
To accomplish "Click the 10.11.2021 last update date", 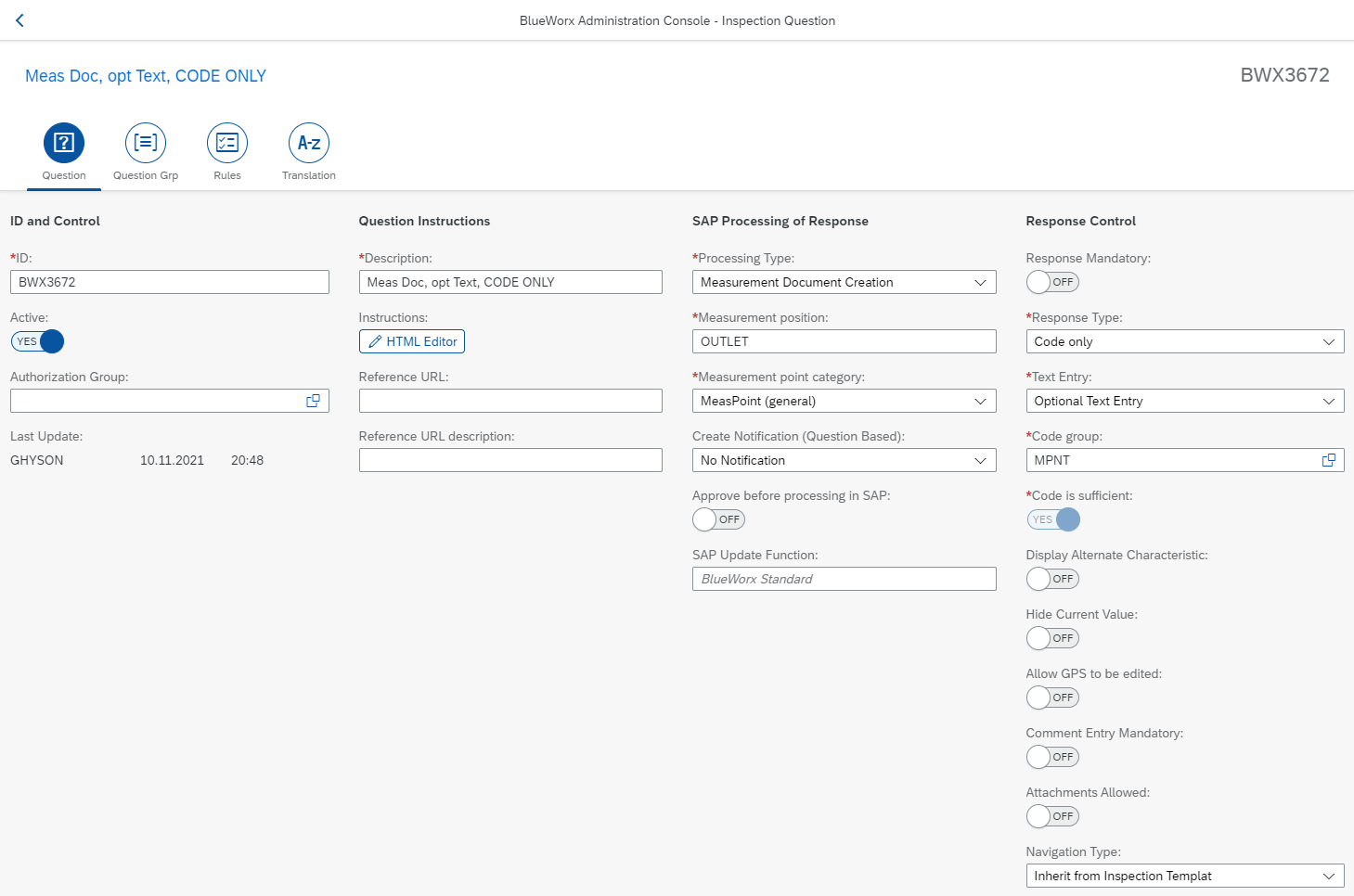I will click(x=172, y=460).
